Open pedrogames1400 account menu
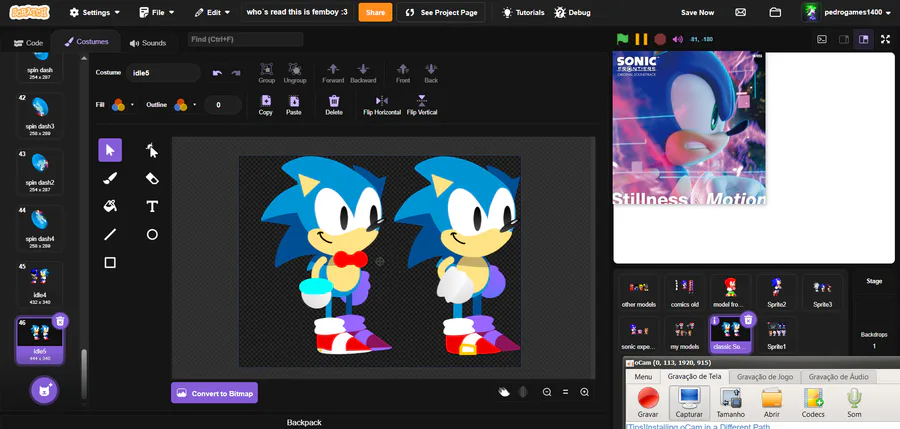The height and width of the screenshot is (429, 900). [847, 12]
